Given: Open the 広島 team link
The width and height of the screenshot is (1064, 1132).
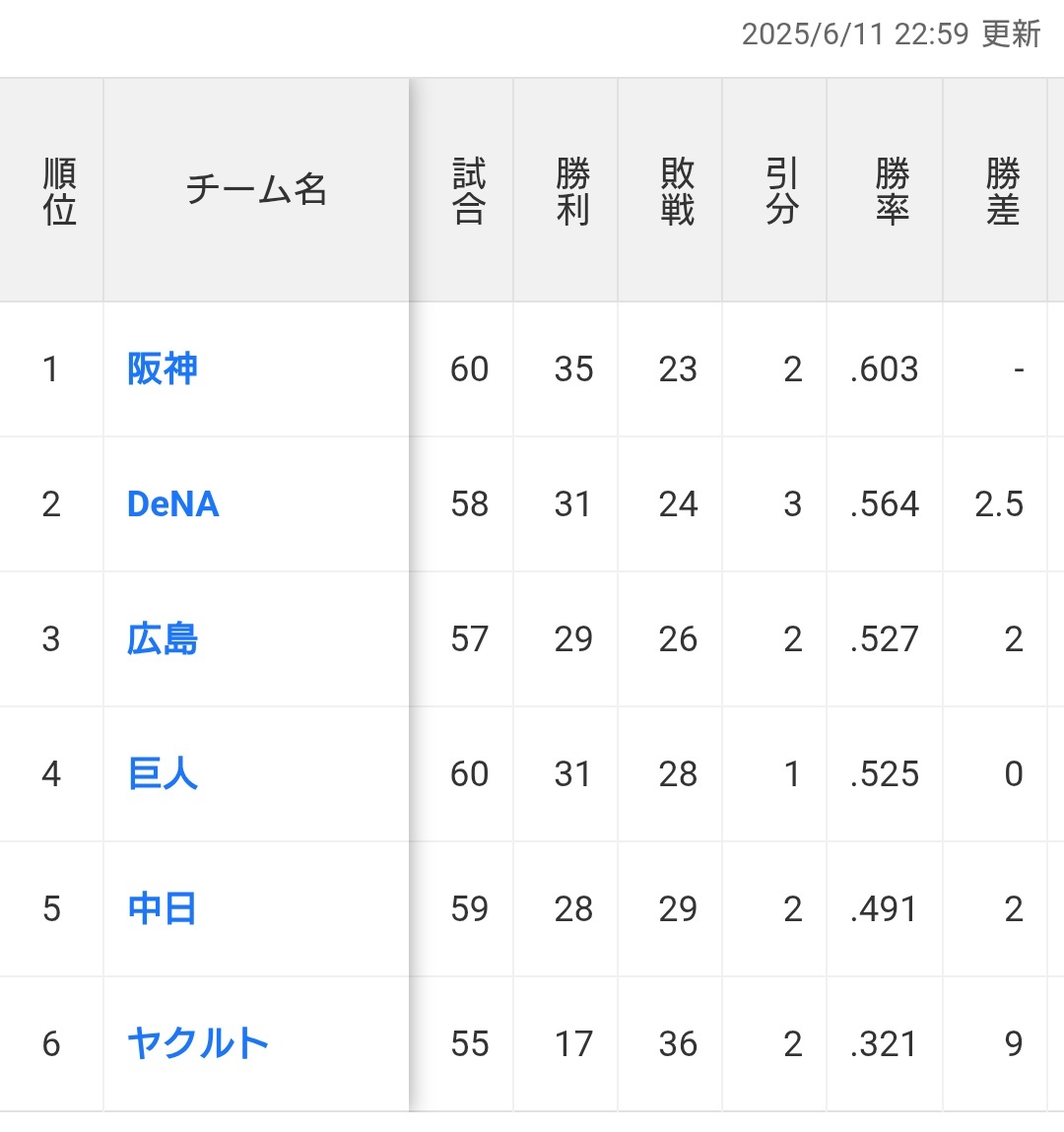Looking at the screenshot, I should tap(162, 639).
